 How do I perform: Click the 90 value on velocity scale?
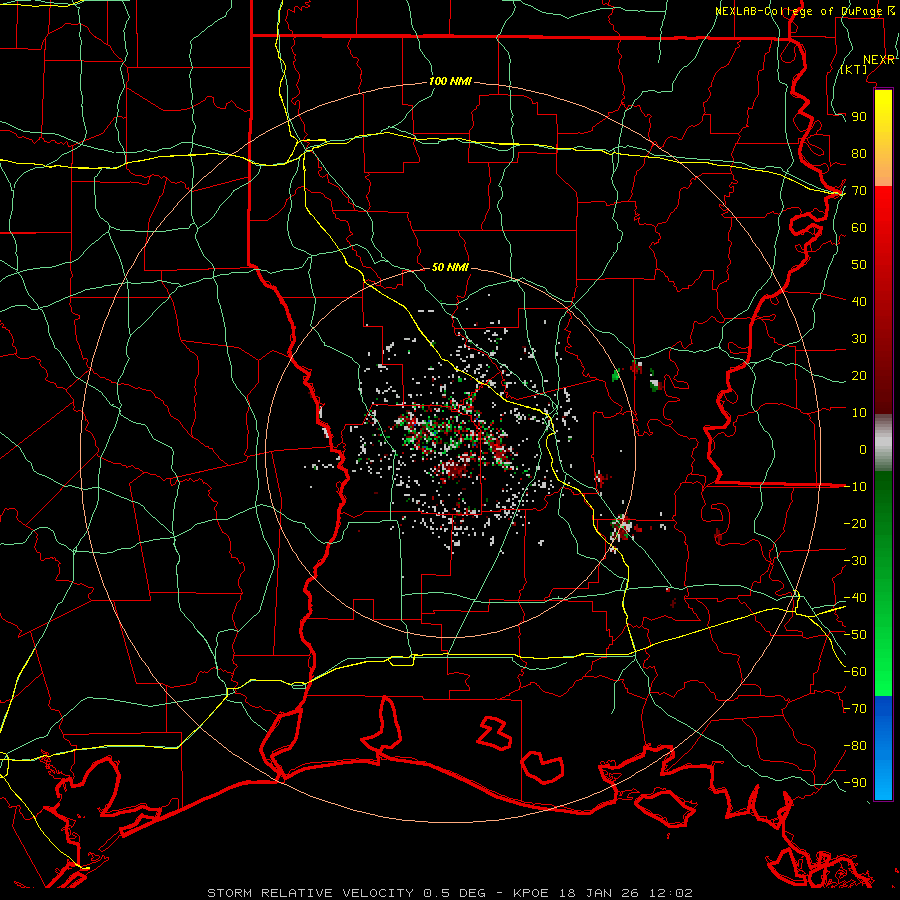[859, 117]
